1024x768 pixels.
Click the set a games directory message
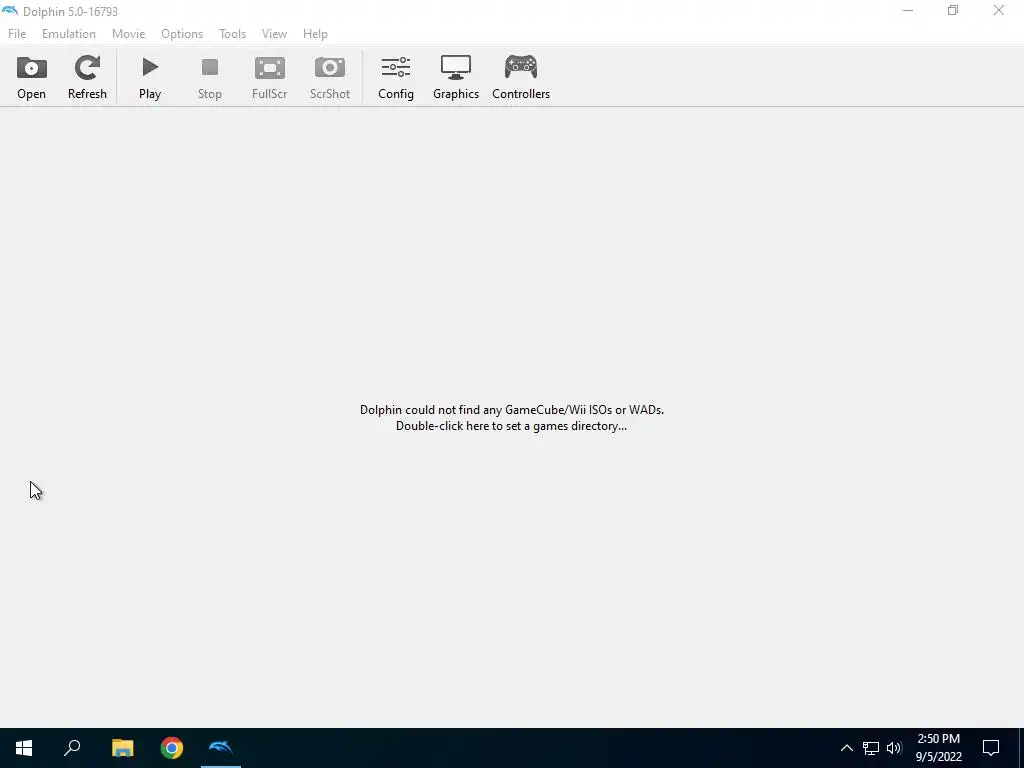click(x=511, y=418)
